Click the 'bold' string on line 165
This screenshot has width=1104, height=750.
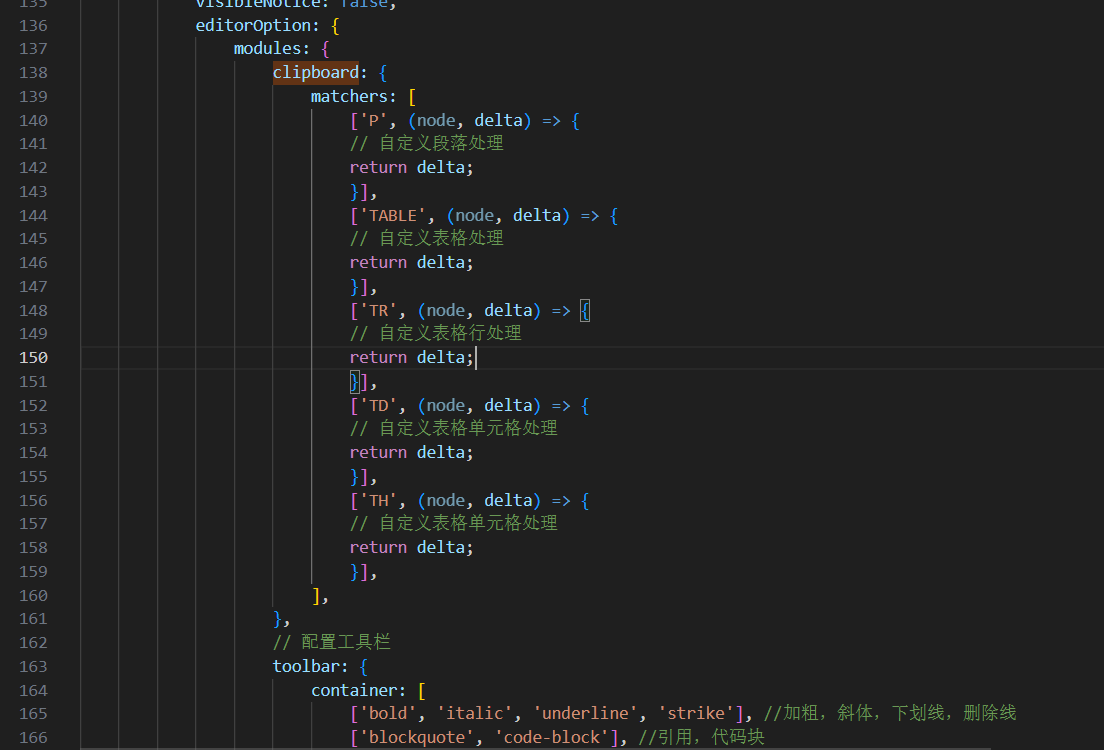(388, 714)
